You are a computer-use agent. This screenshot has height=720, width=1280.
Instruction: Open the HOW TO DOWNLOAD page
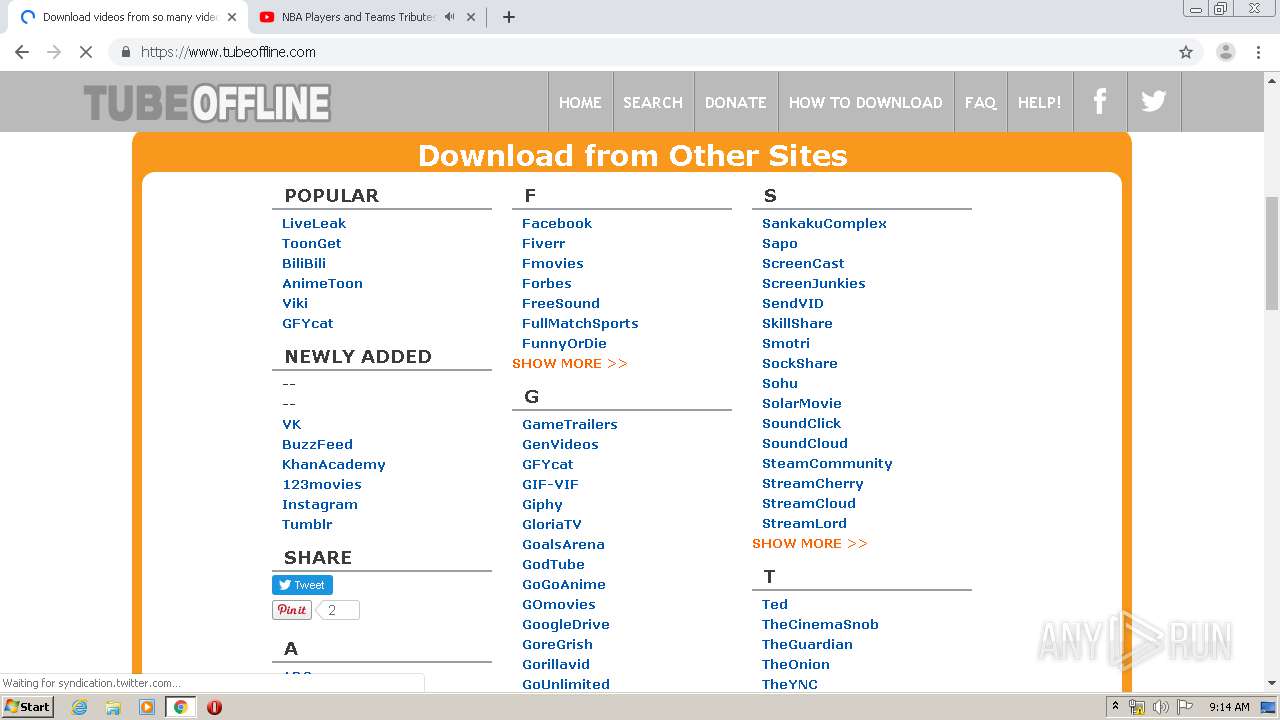(x=866, y=102)
